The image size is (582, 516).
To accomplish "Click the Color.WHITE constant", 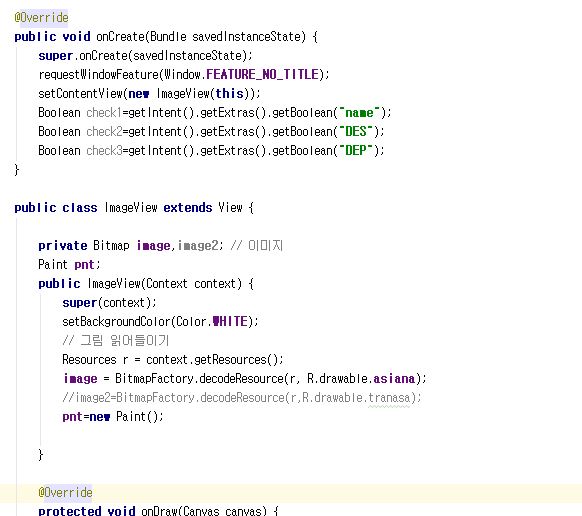I will (x=212, y=321).
